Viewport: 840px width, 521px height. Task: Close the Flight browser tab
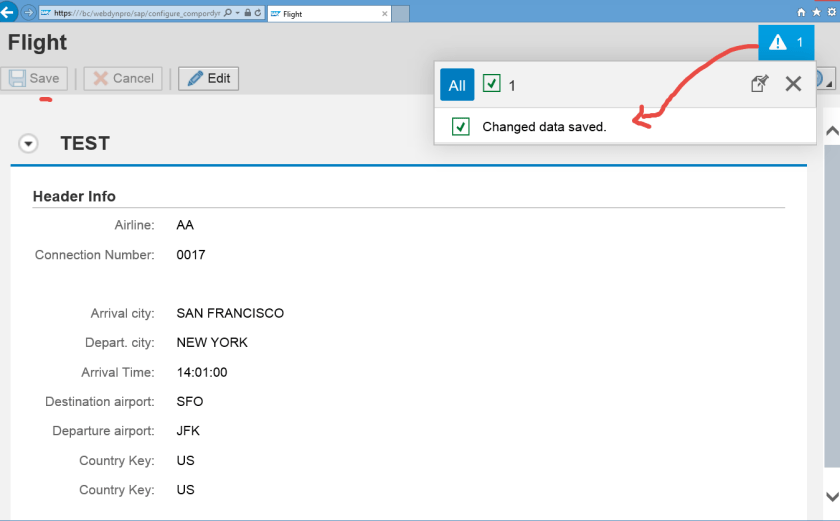coord(384,14)
